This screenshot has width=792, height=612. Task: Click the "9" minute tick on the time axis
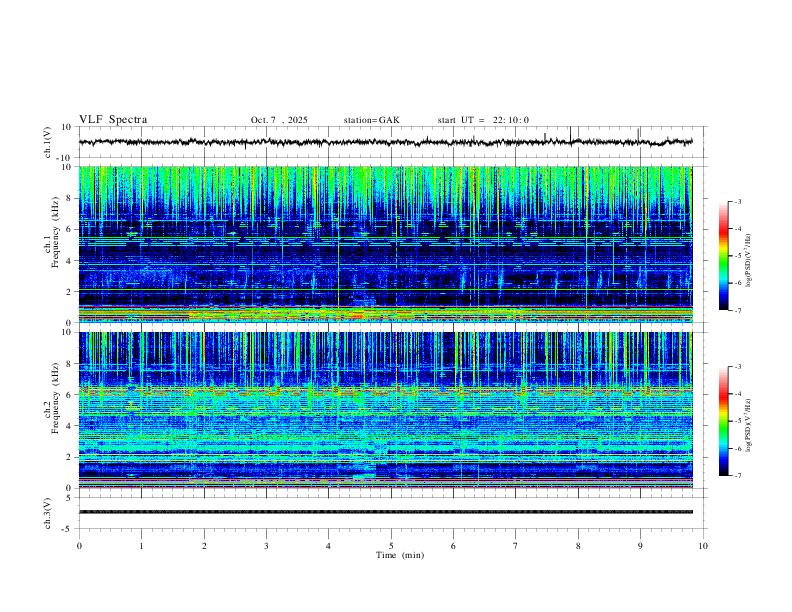click(640, 546)
